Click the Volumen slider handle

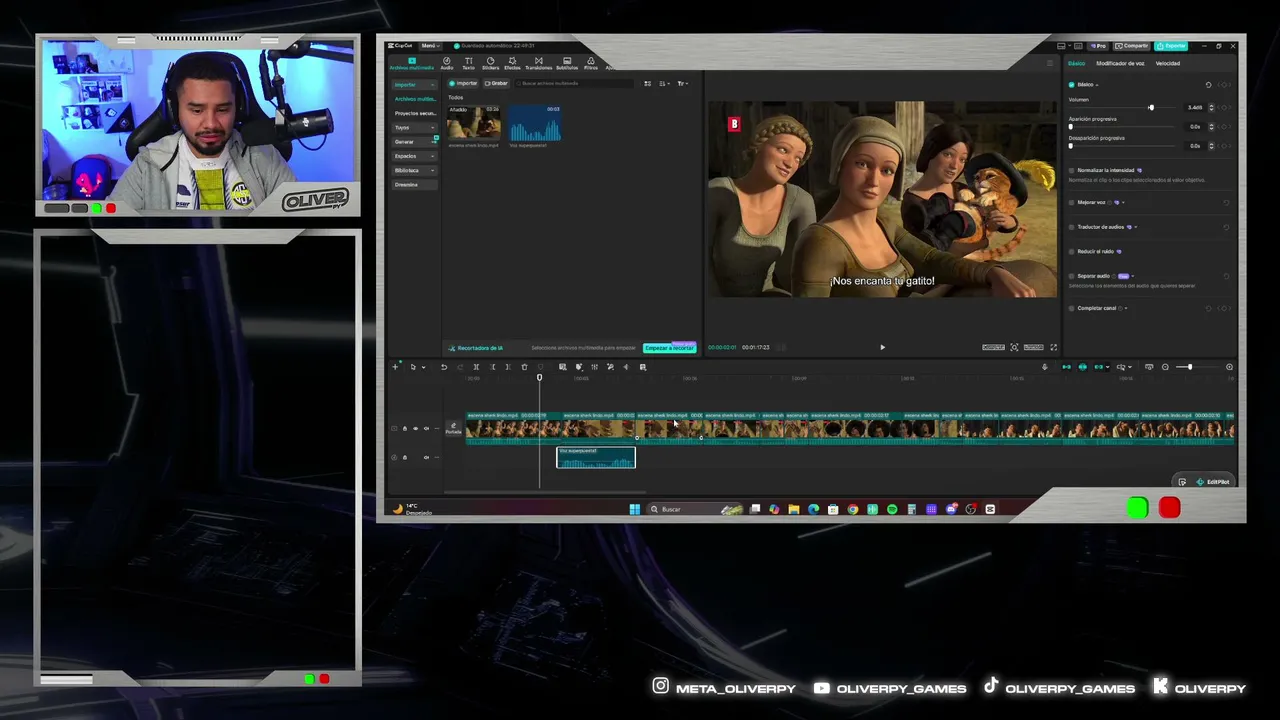coord(1151,107)
